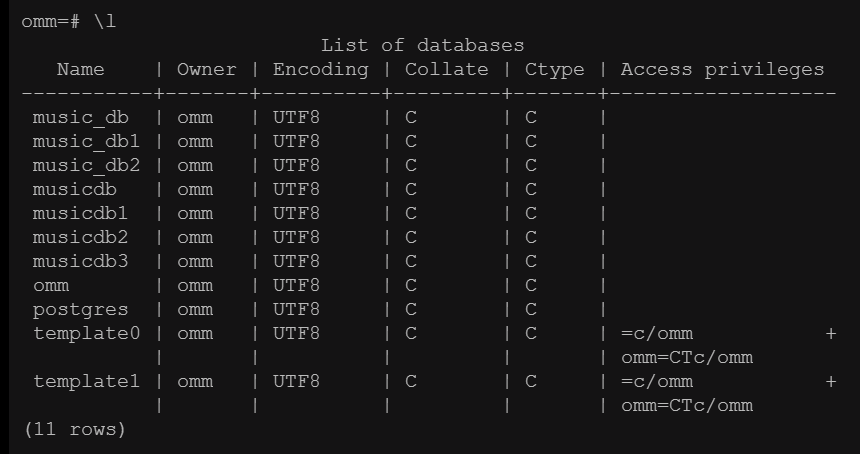Viewport: 860px width, 454px height.
Task: Select the music_db1 row name
Action: click(87, 142)
